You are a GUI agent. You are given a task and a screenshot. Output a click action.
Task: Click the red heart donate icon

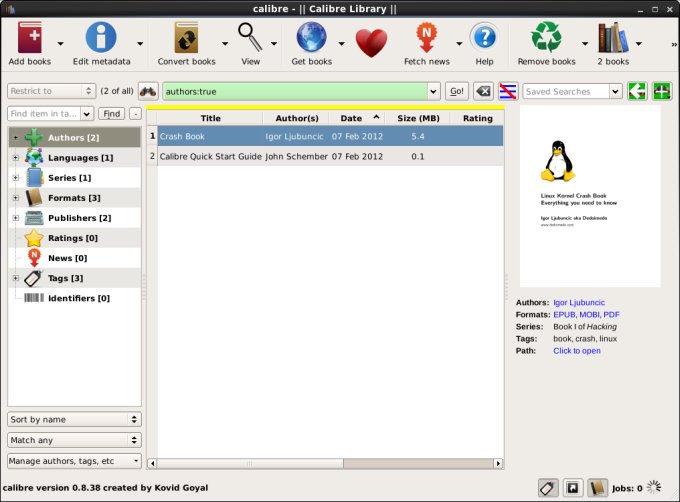click(371, 43)
